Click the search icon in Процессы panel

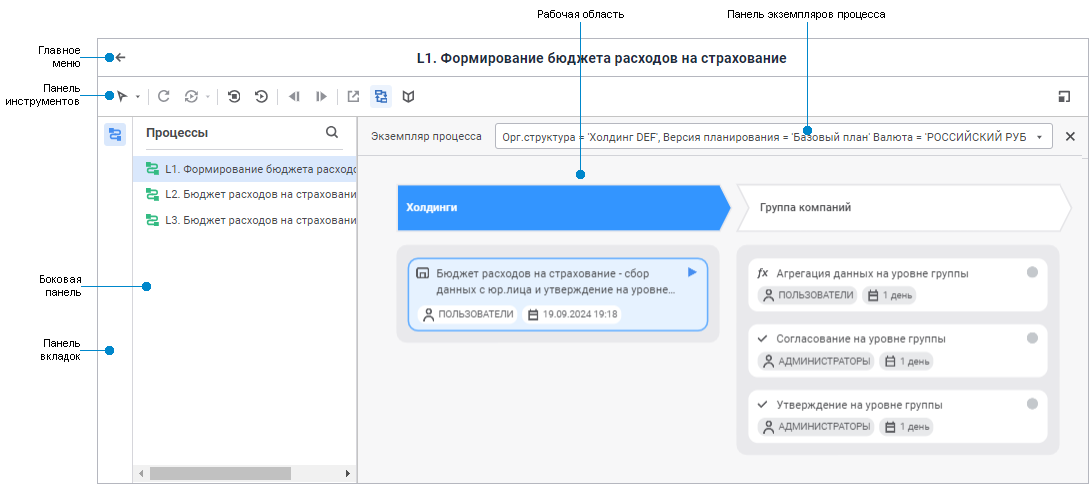coord(332,132)
